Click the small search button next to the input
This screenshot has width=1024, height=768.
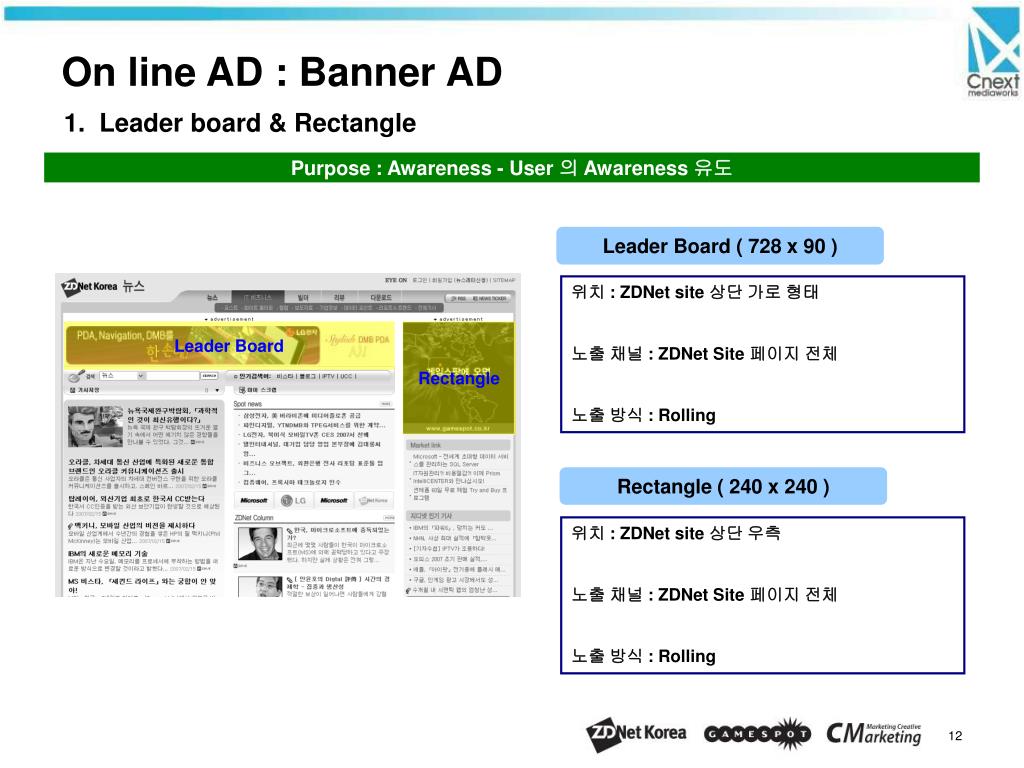[209, 376]
